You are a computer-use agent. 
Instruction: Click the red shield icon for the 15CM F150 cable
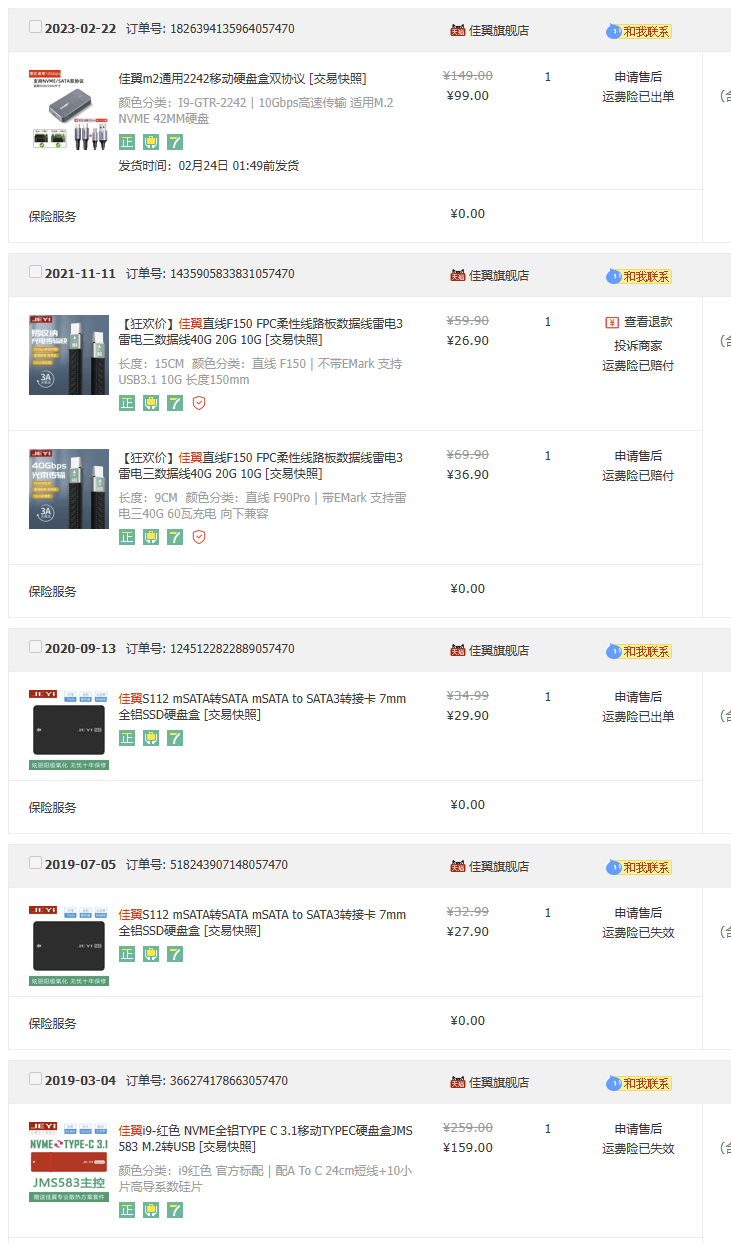point(199,403)
